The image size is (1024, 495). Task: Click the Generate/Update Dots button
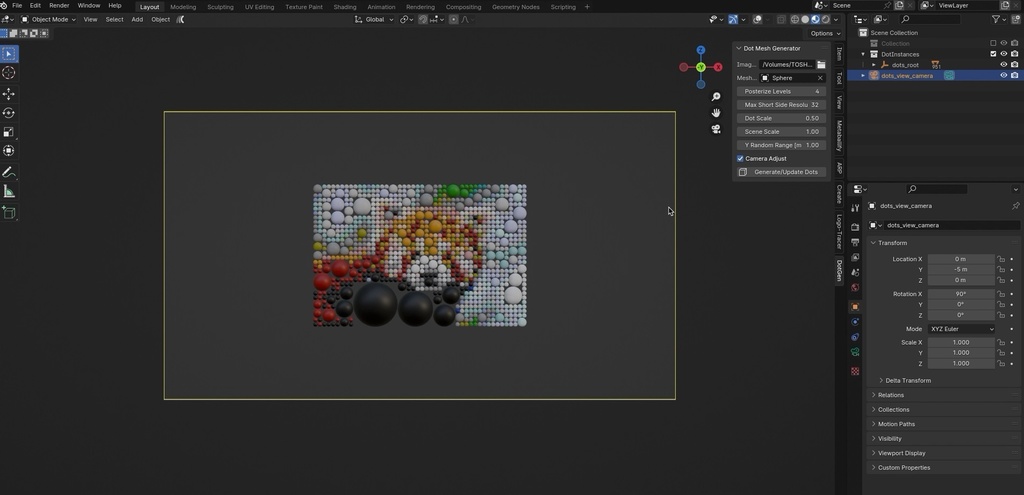pos(781,172)
